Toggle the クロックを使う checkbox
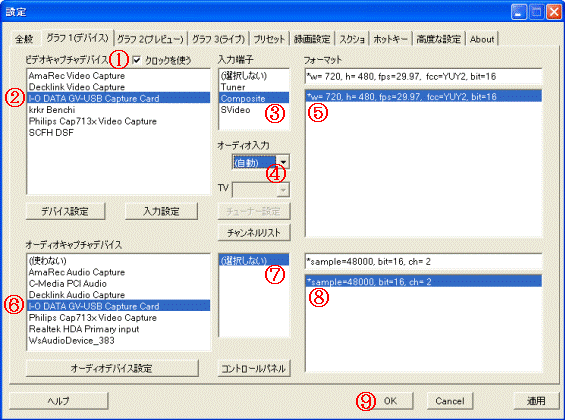This screenshot has width=565, height=420. (x=136, y=60)
